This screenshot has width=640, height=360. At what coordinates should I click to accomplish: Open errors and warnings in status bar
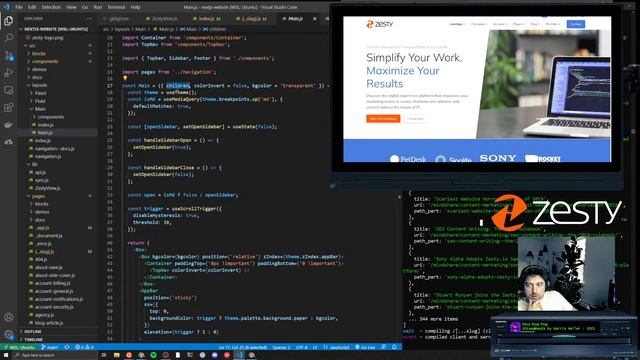click(x=84, y=347)
